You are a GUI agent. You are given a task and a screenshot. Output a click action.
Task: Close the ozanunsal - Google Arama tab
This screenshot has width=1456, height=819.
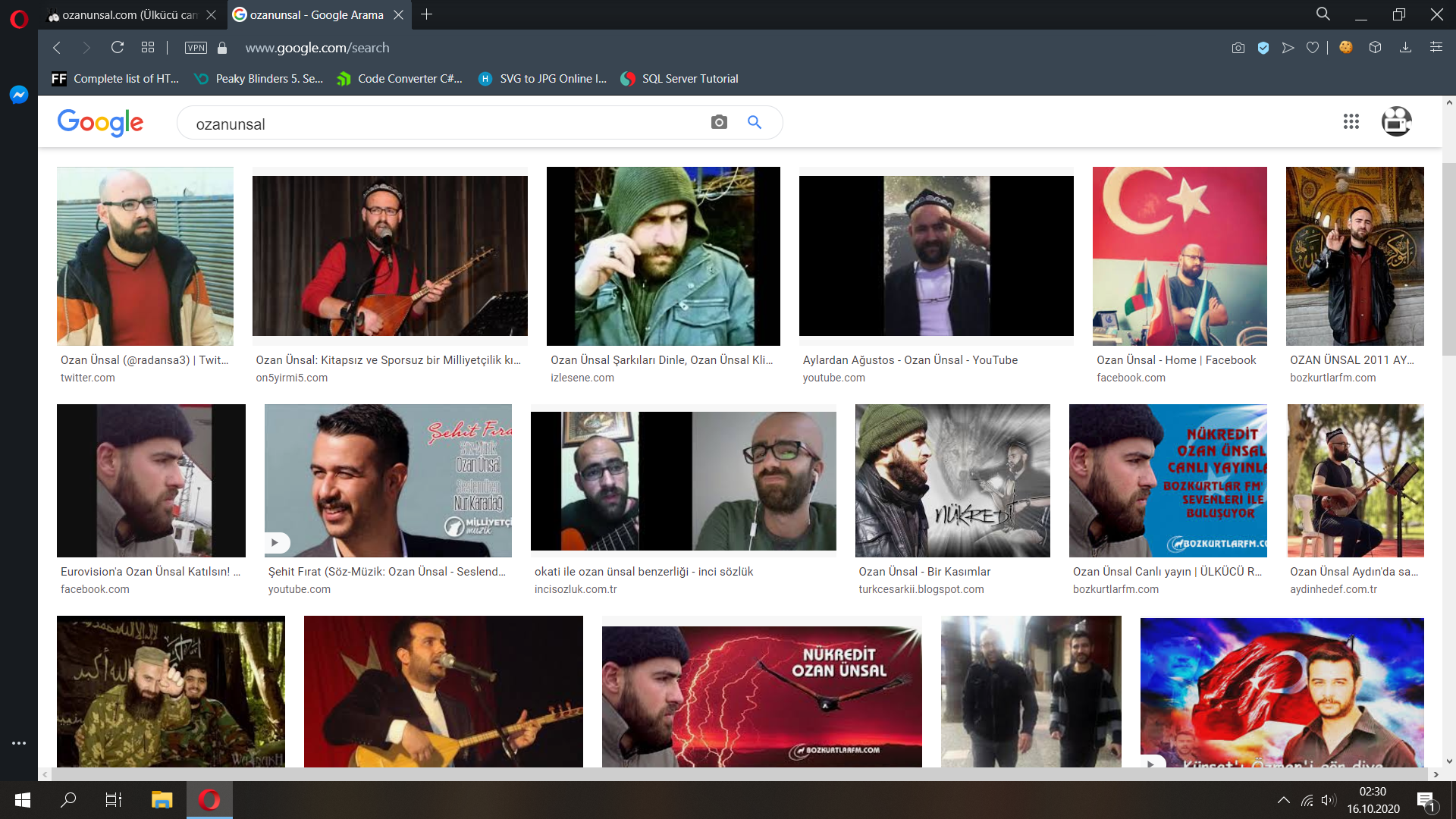pos(399,14)
